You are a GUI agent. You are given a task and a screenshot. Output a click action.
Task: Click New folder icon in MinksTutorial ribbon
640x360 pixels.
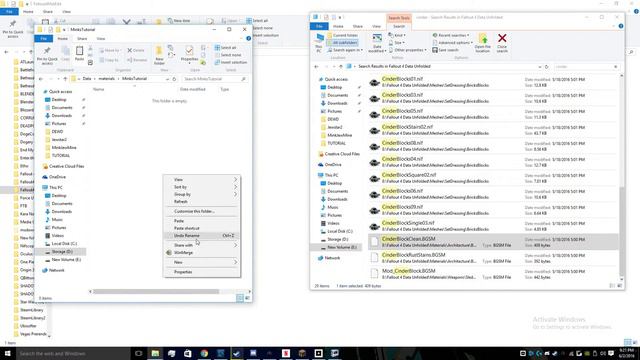(159, 55)
